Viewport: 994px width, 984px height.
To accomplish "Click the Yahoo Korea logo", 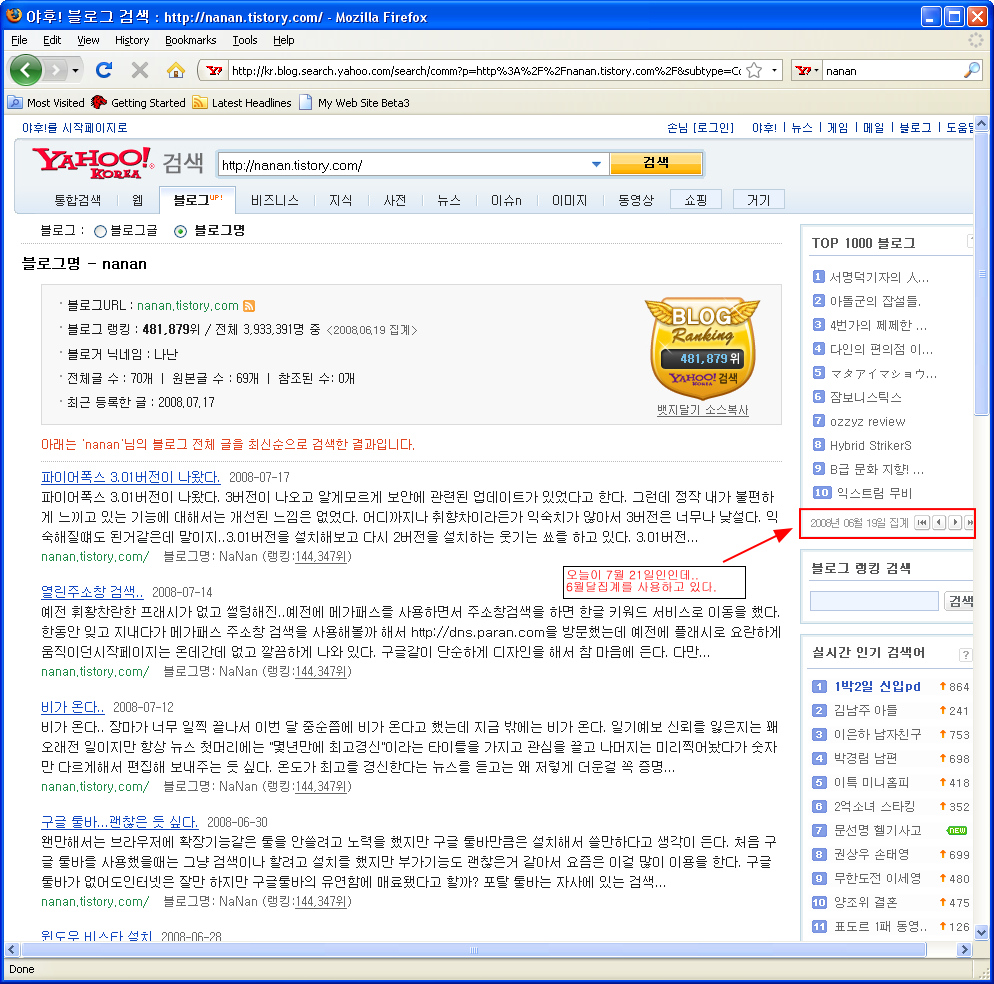I will [x=92, y=163].
